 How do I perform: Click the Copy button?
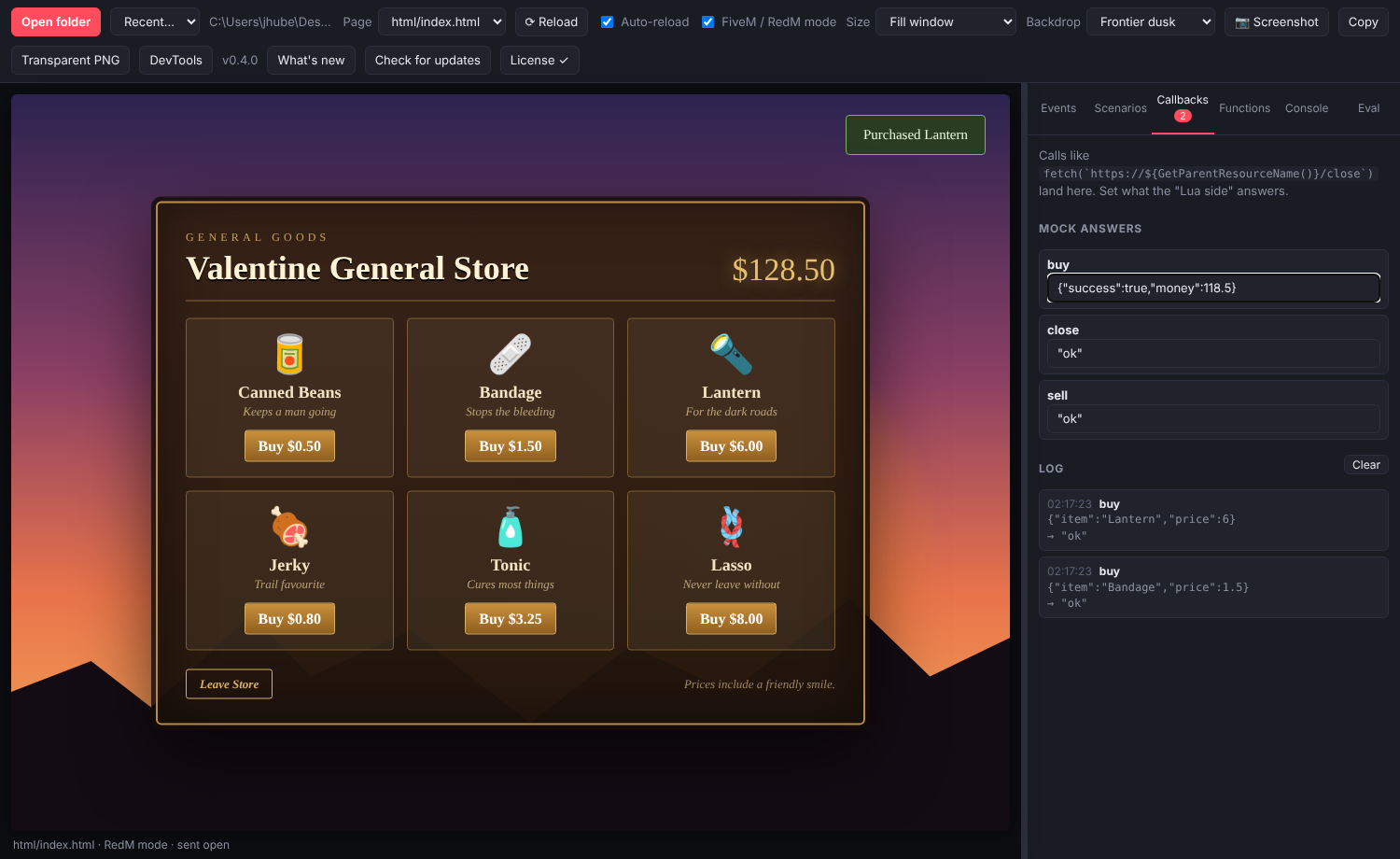click(1364, 21)
